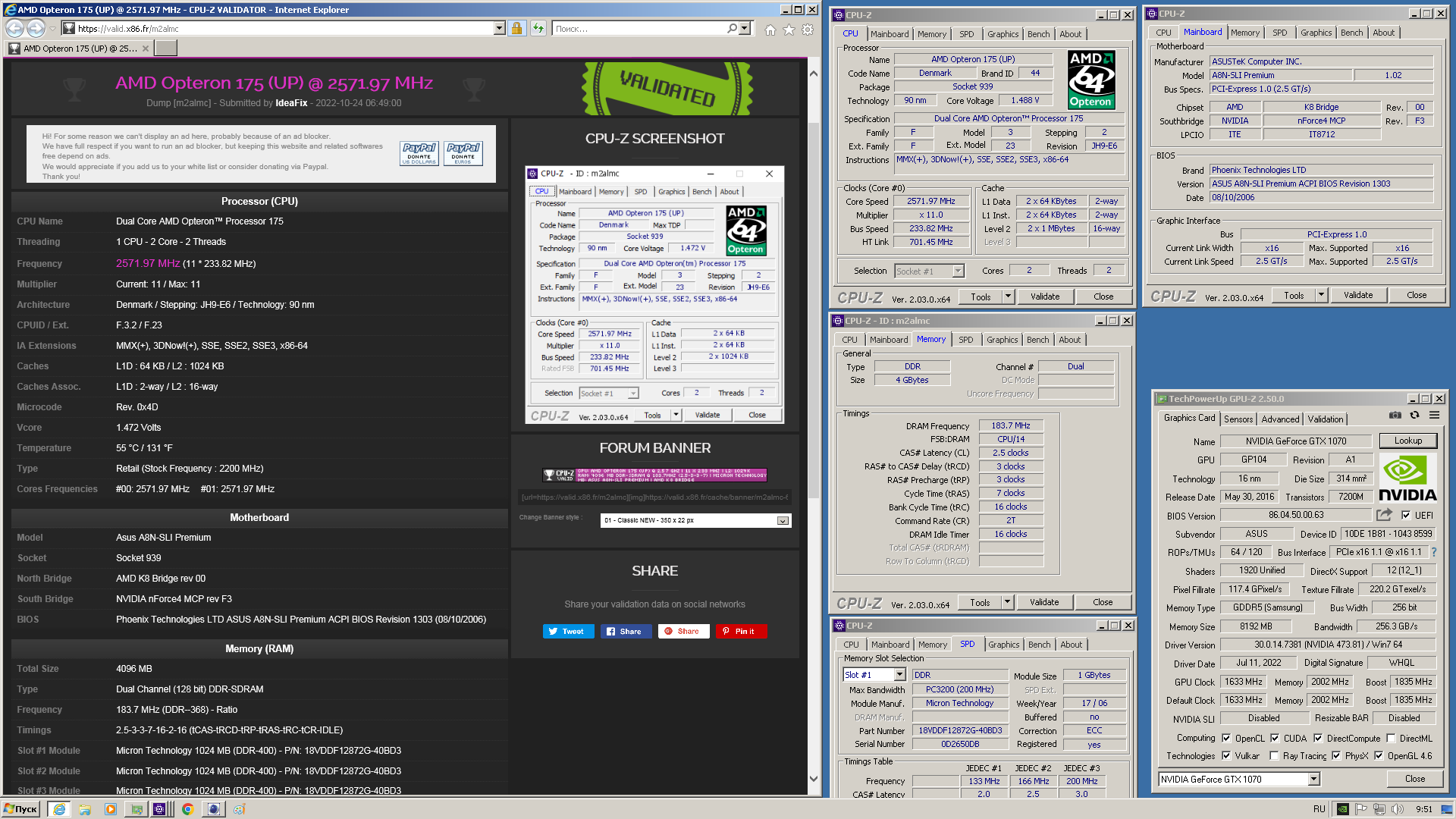Open the GPU-Z hamburger menu

point(1434,416)
